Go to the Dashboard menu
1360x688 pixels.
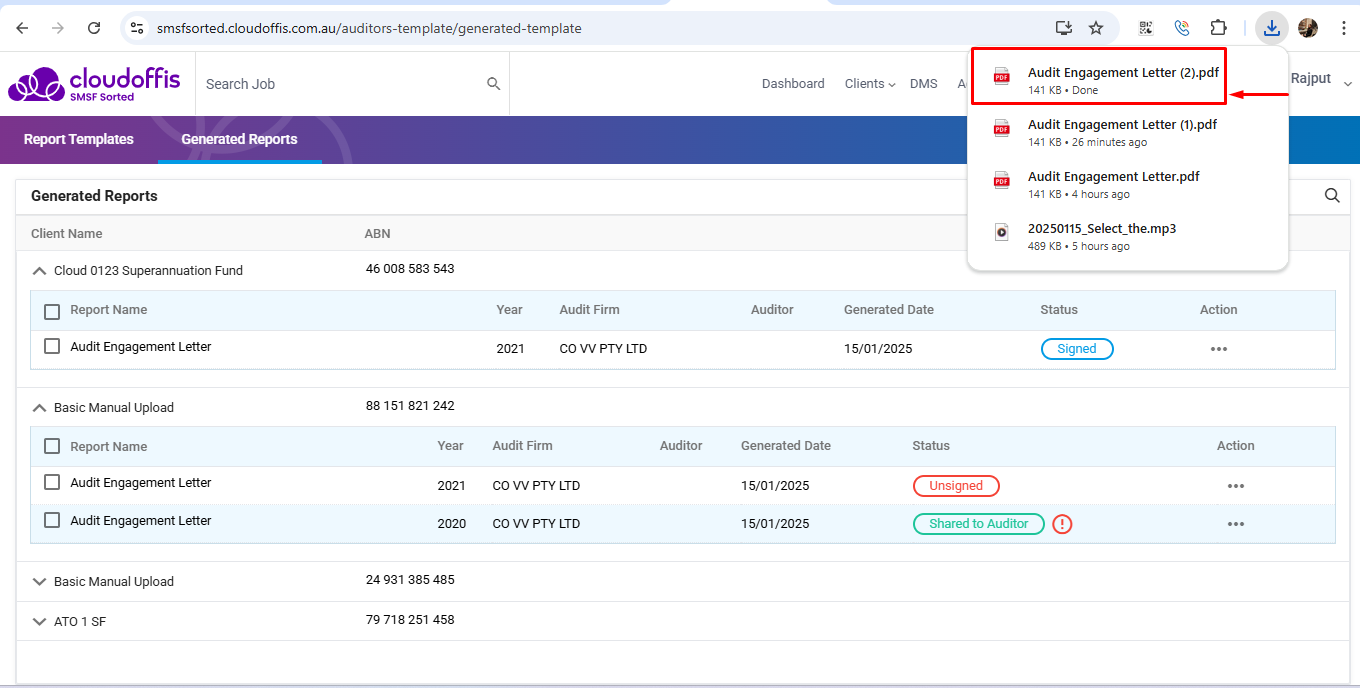coord(793,84)
